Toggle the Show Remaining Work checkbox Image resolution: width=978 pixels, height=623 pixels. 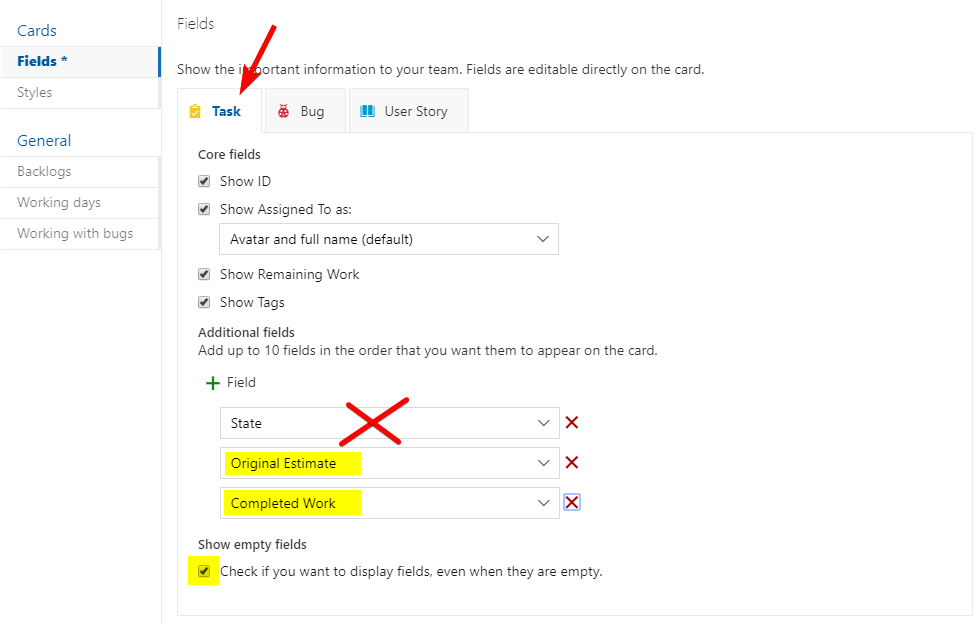204,274
